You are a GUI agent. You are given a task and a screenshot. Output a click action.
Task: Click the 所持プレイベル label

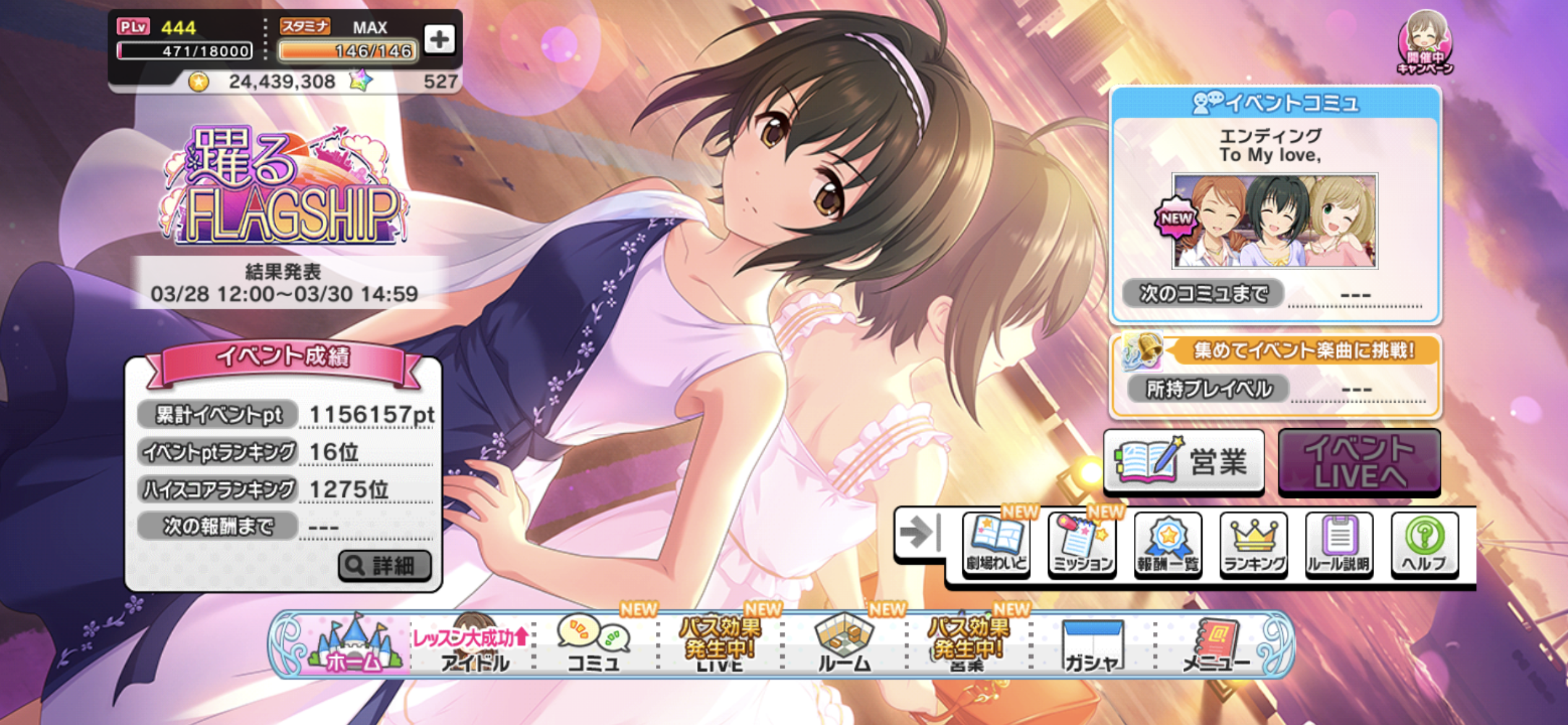coord(1209,389)
